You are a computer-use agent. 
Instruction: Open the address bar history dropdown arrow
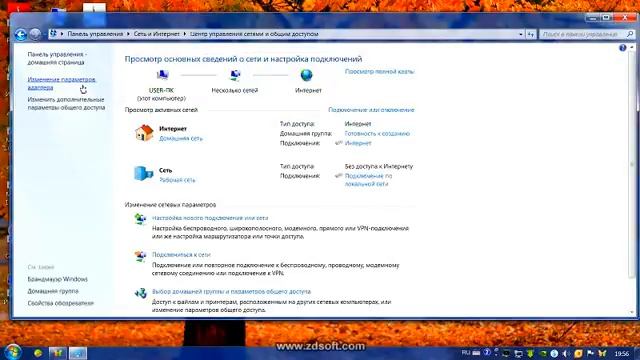click(520, 34)
